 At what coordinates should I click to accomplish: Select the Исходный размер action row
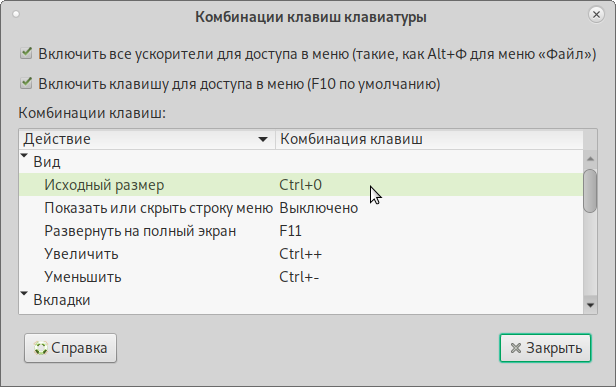[301, 185]
